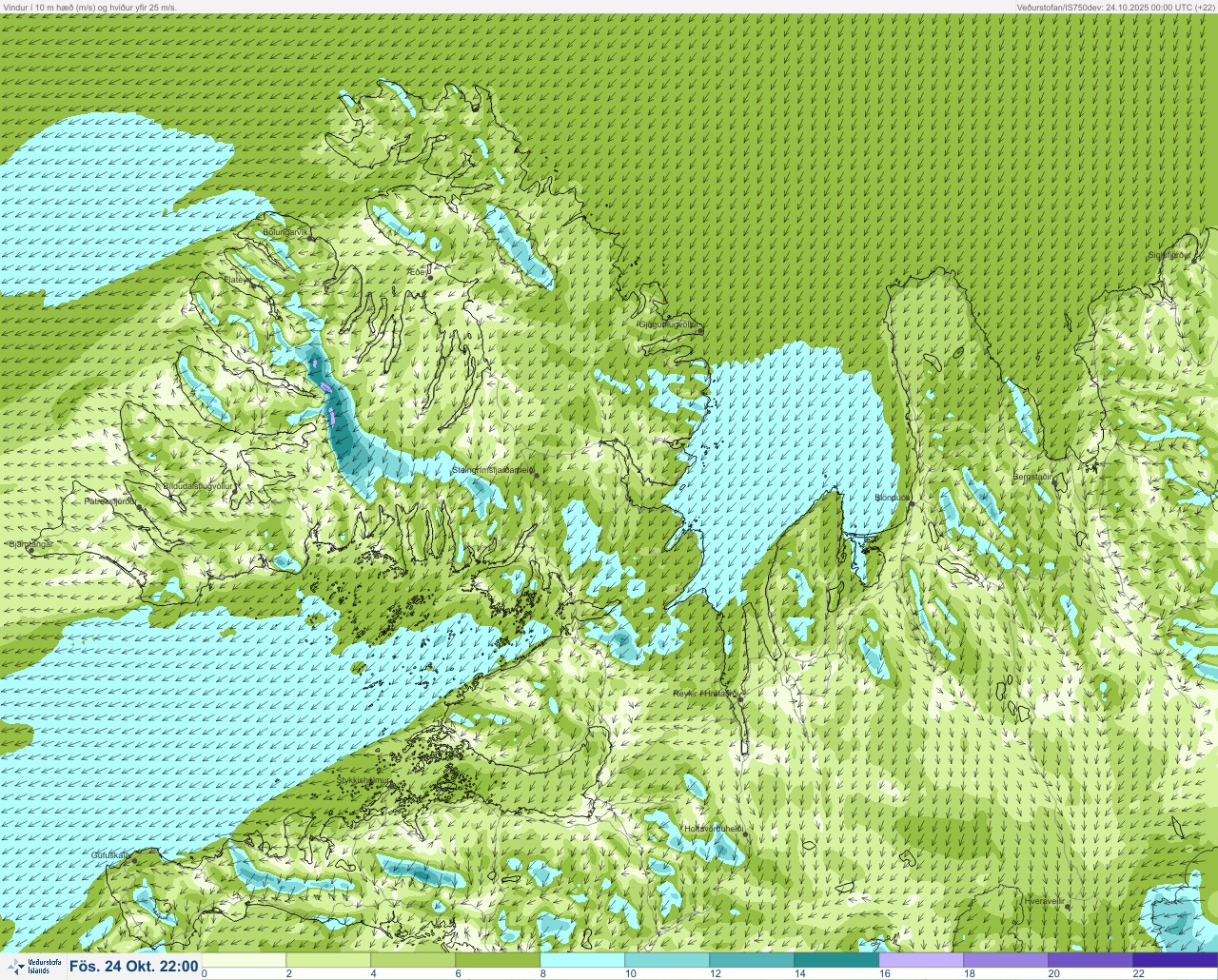The width and height of the screenshot is (1218, 980).
Task: Select the 4–6 m/s legend swatch
Action: [413, 960]
